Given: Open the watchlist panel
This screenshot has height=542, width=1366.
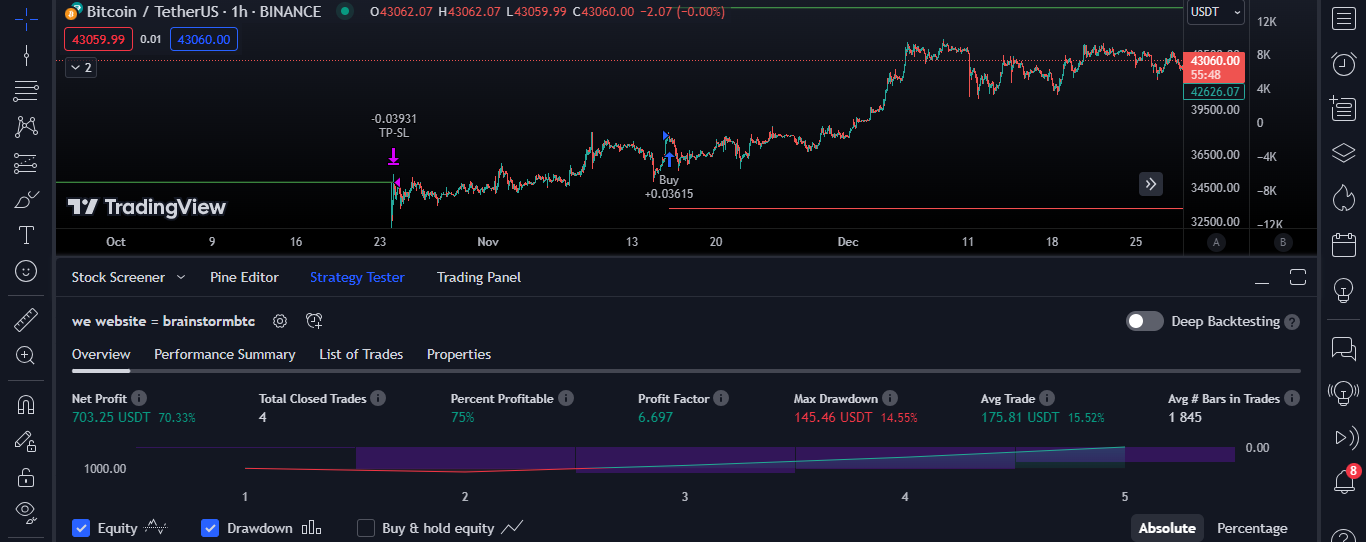Looking at the screenshot, I should click(x=1343, y=18).
